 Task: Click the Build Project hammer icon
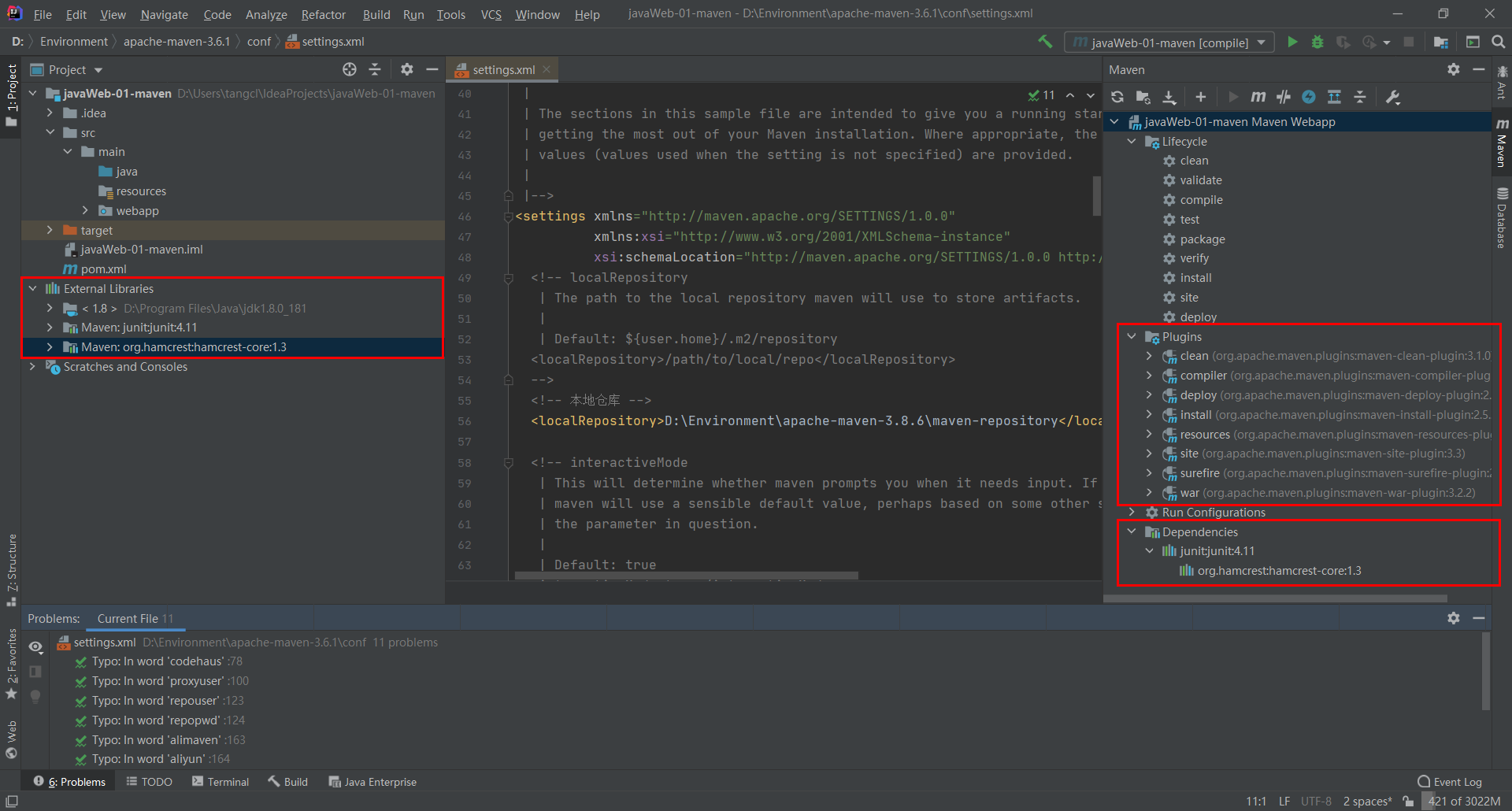click(x=1045, y=42)
